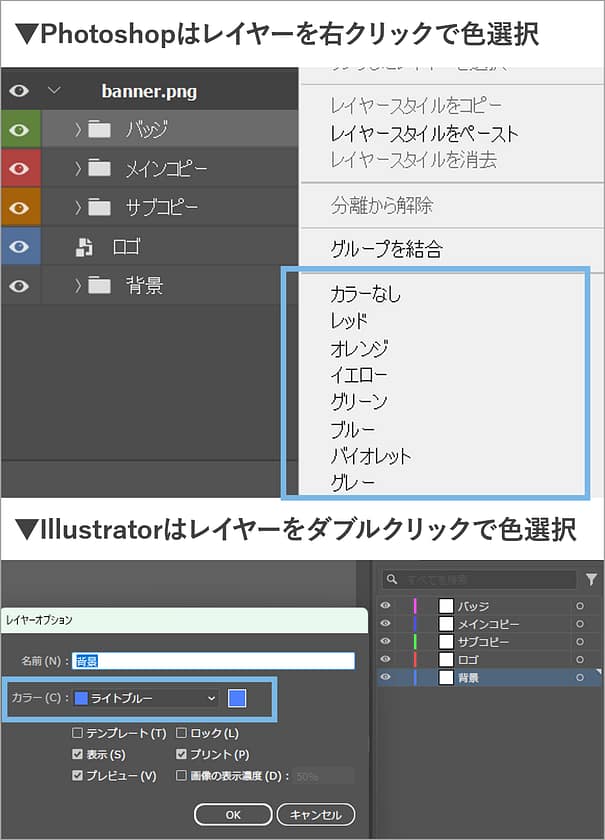The image size is (605, 840).
Task: Open the カラー dropdown showing ライトブルー
Action: click(146, 698)
